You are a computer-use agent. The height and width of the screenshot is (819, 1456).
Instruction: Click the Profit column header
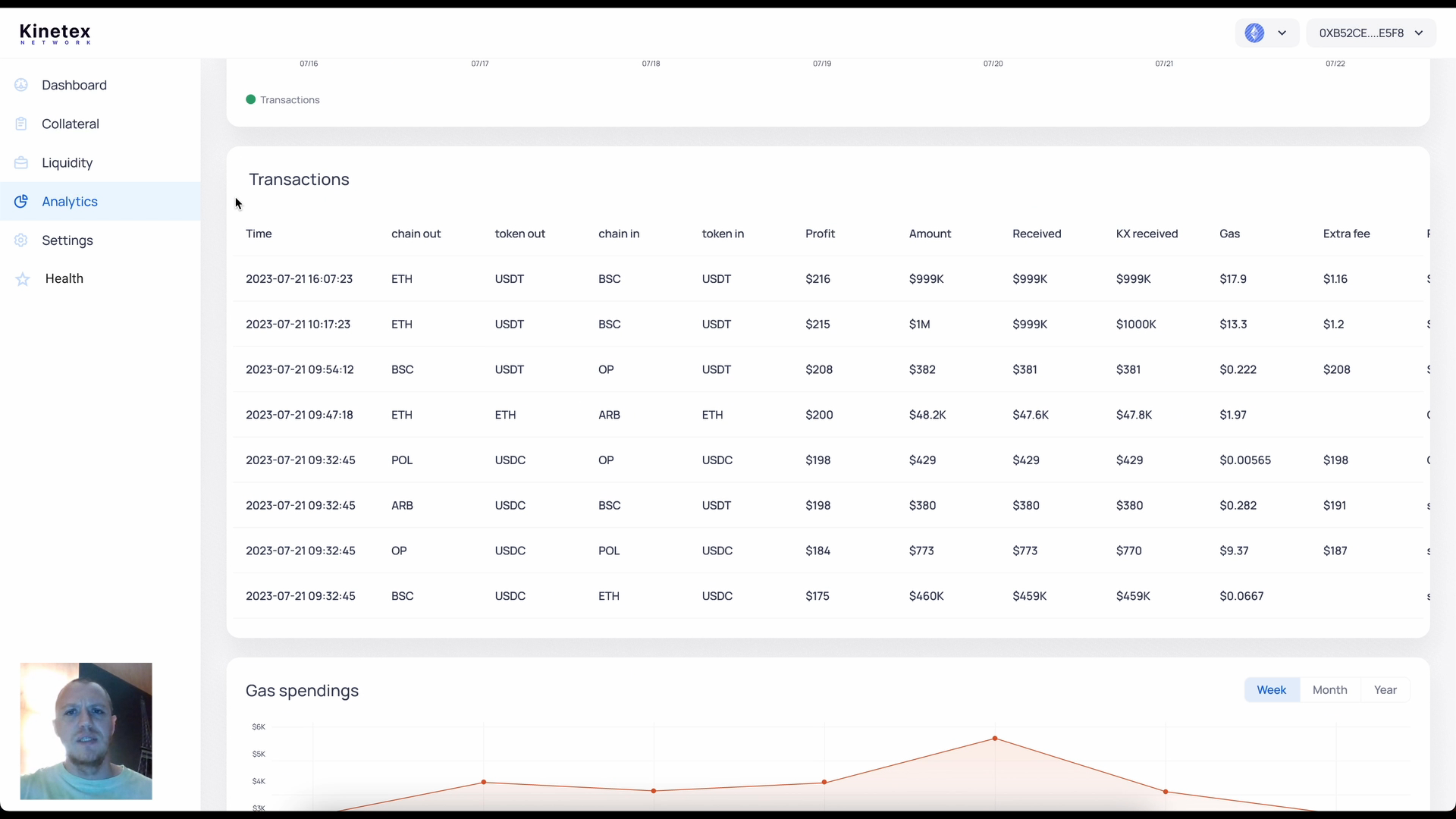(x=820, y=234)
